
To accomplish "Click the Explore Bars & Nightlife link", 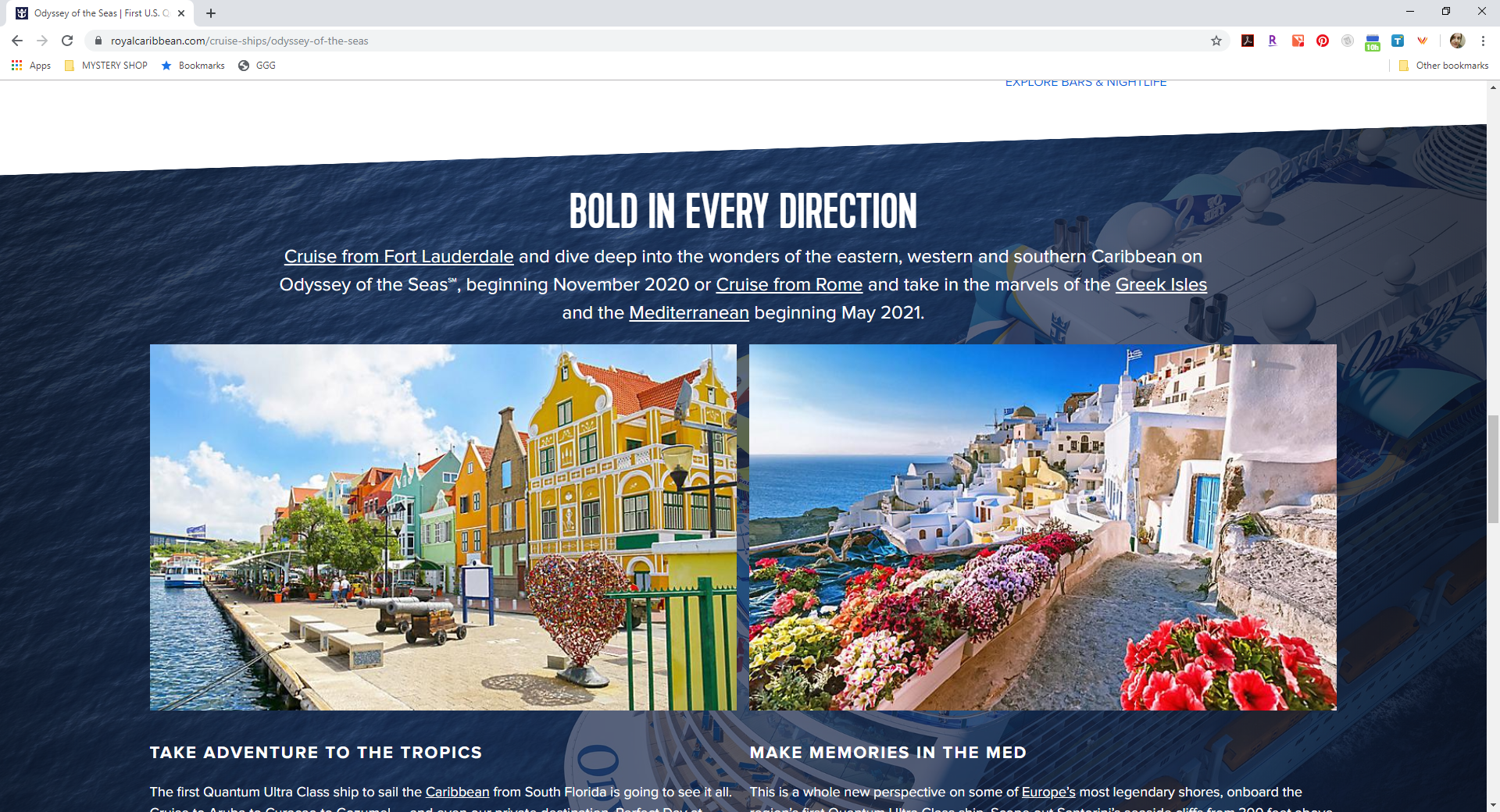I will coord(1086,83).
